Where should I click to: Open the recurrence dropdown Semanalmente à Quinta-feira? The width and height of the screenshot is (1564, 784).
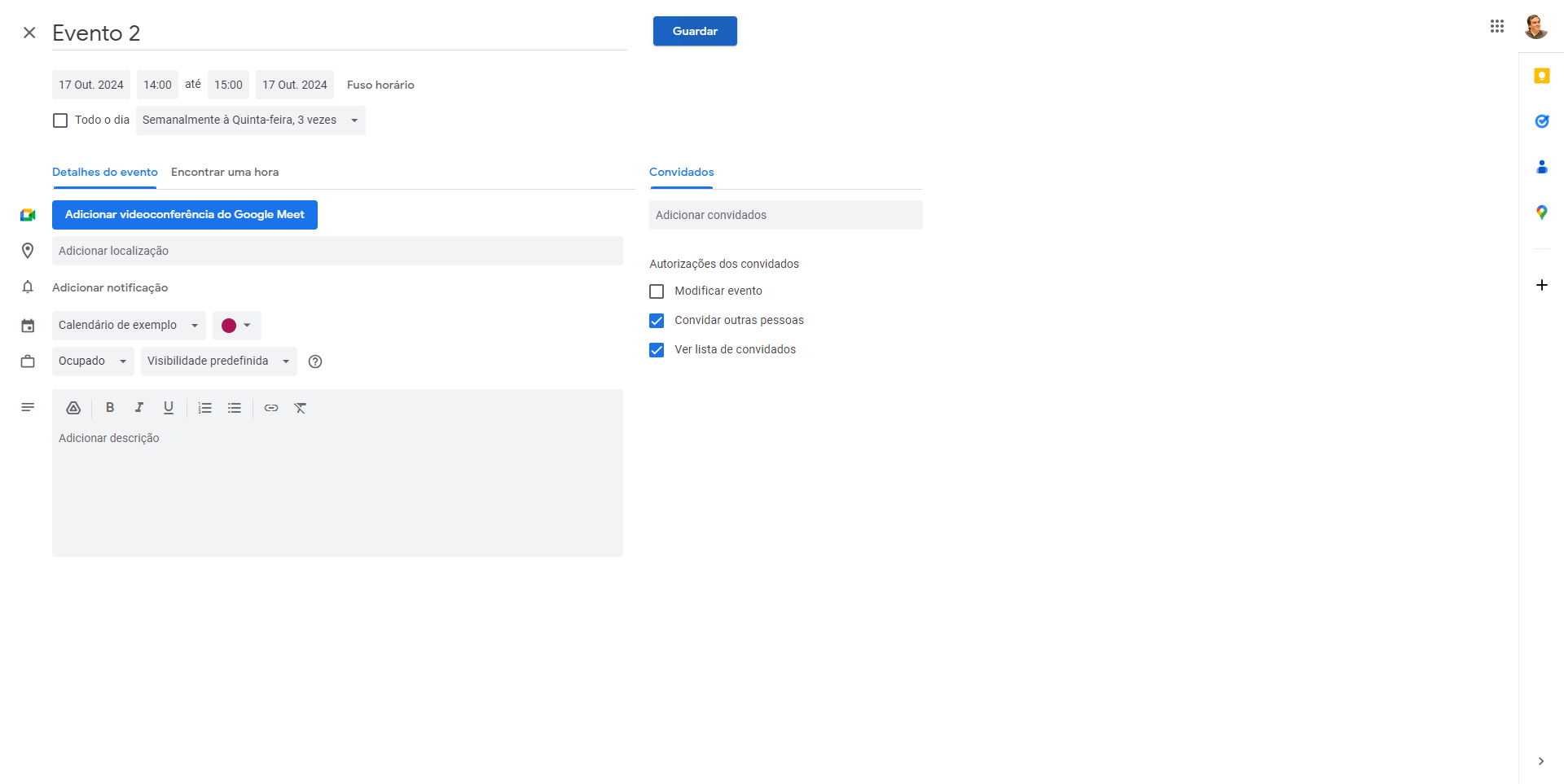(251, 120)
